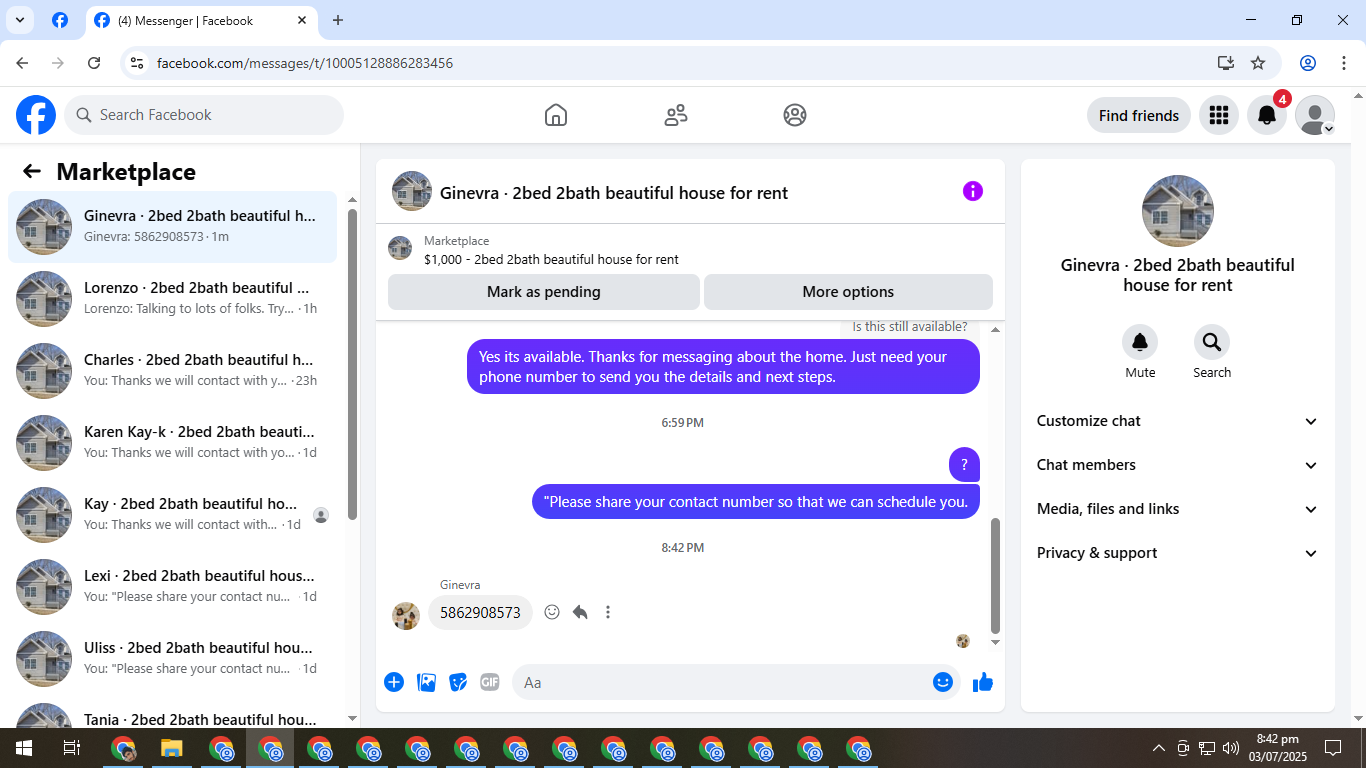Focus the Search Facebook field
1366x768 pixels.
(x=204, y=115)
